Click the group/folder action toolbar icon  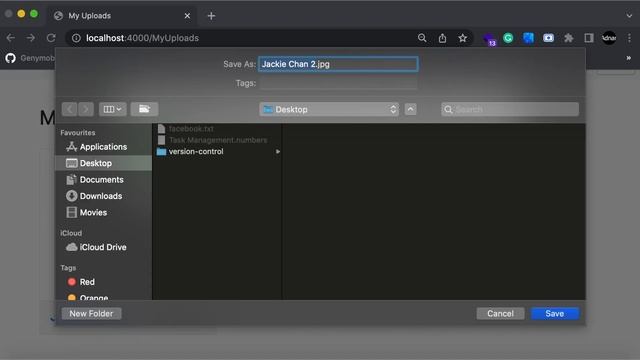click(144, 109)
